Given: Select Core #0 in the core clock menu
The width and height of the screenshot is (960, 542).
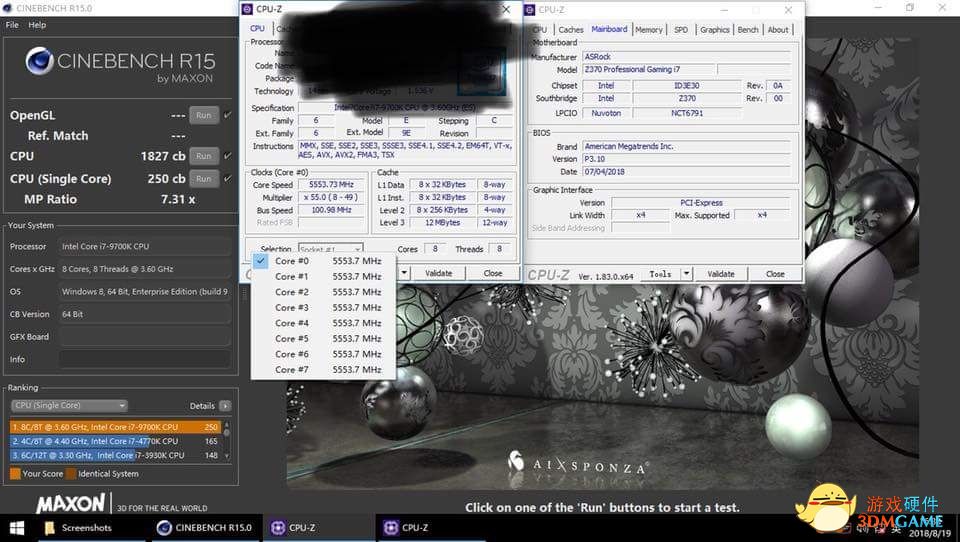Looking at the screenshot, I should point(324,261).
